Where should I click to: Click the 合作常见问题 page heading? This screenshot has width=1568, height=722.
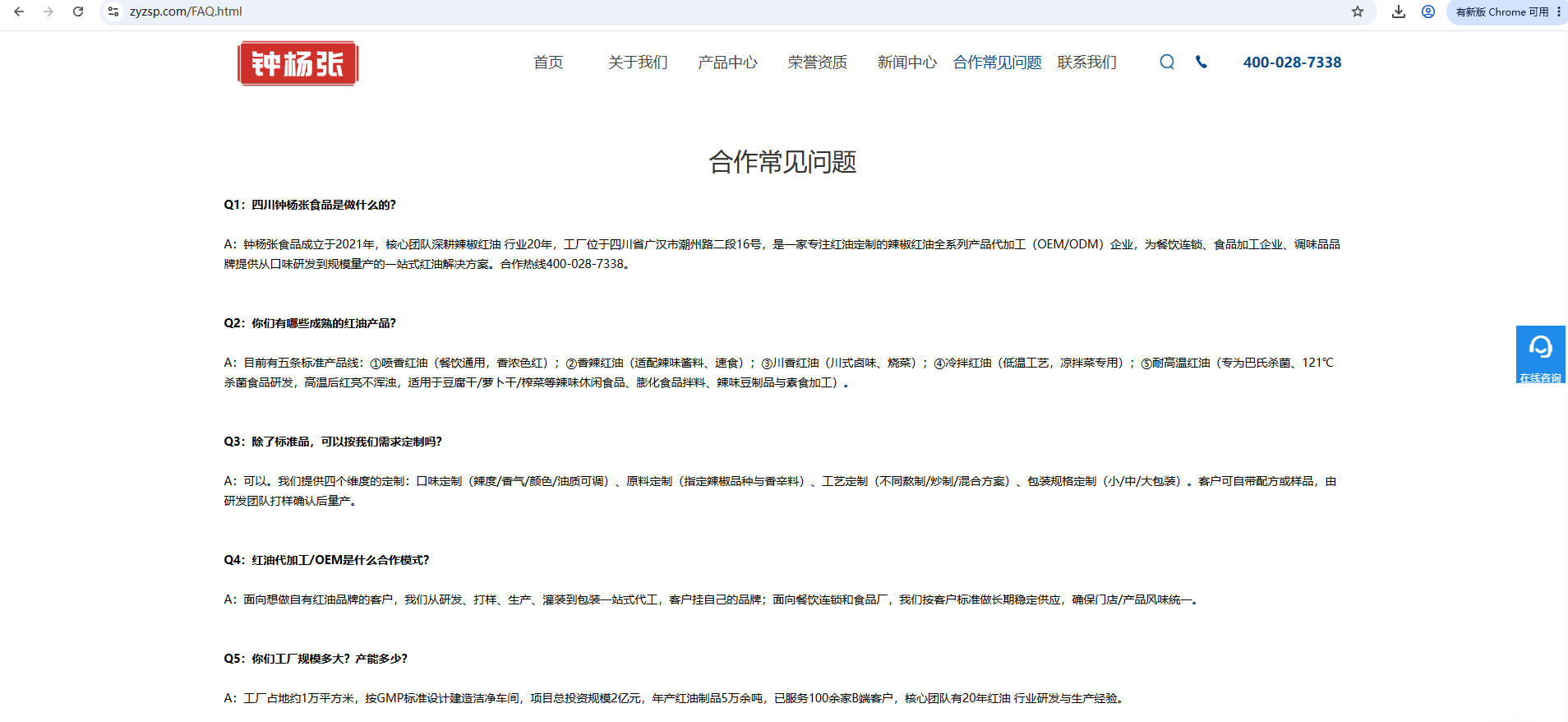click(x=783, y=162)
